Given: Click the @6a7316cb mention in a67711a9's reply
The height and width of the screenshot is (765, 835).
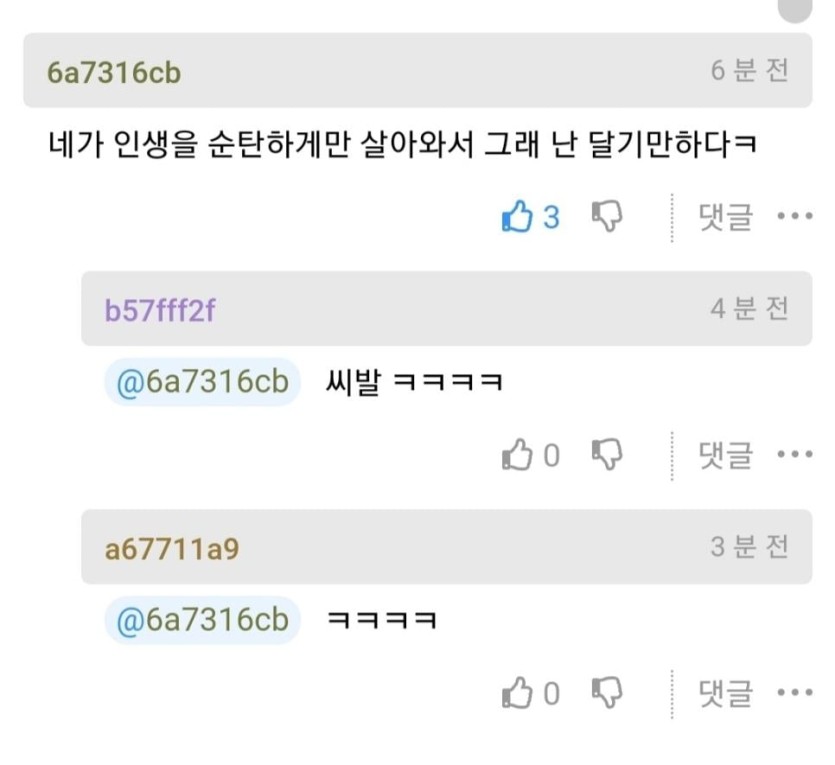Looking at the screenshot, I should 203,620.
